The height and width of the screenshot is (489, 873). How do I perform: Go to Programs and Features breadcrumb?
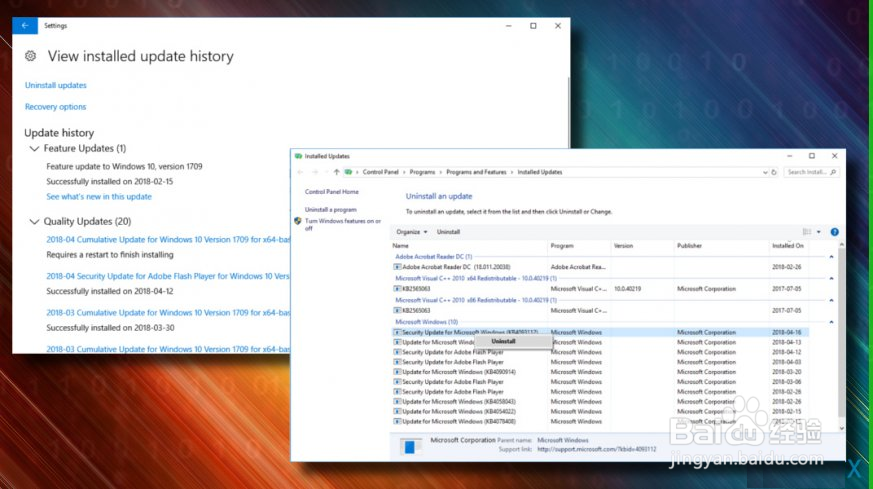pos(476,172)
